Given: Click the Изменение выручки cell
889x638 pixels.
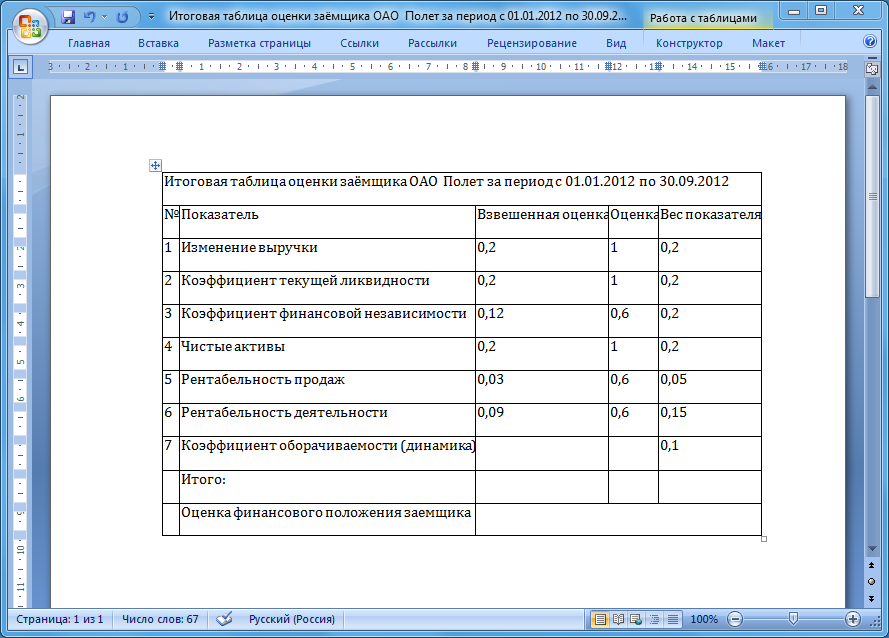Looking at the screenshot, I should coord(327,255).
